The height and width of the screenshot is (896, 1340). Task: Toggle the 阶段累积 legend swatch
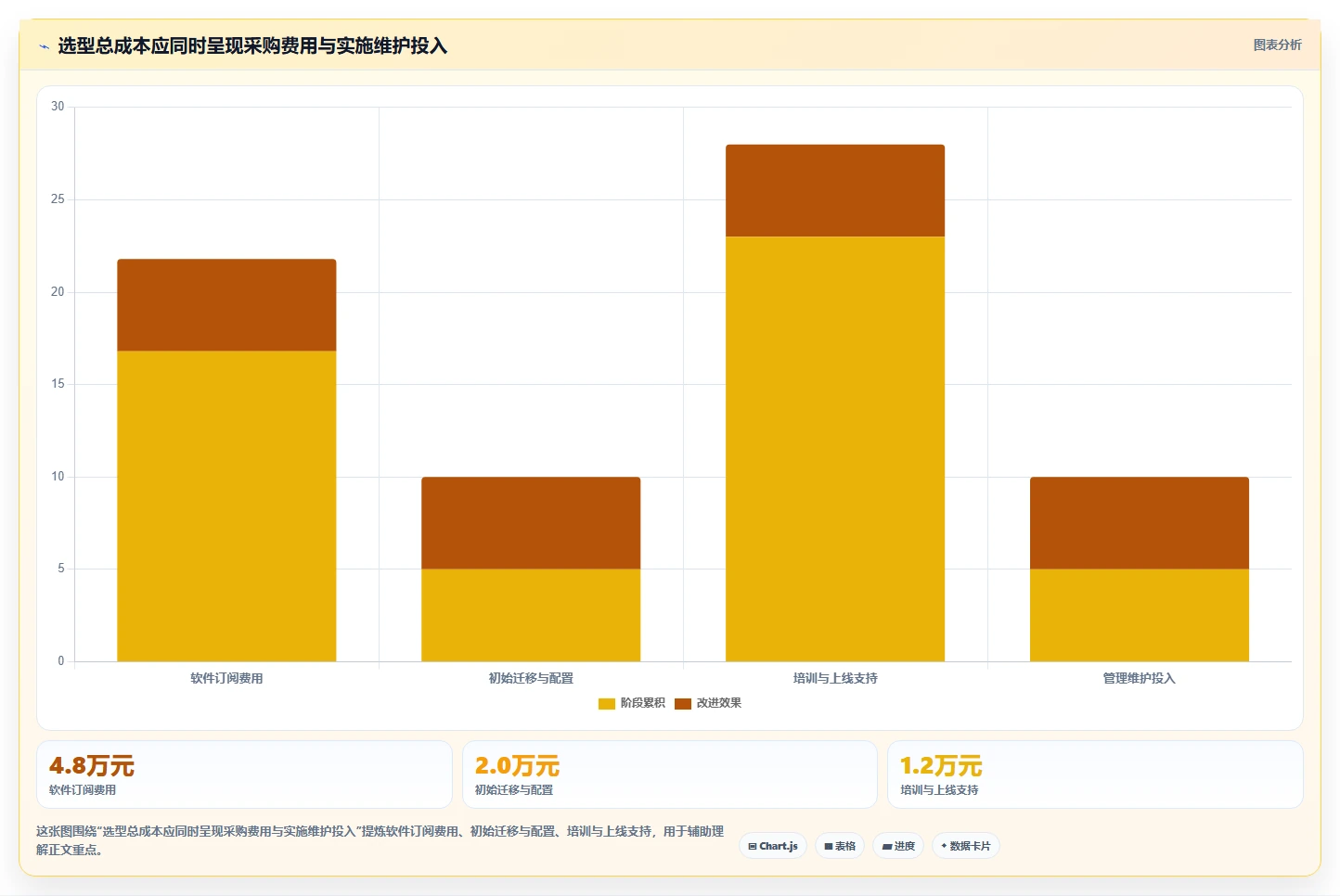click(x=607, y=703)
